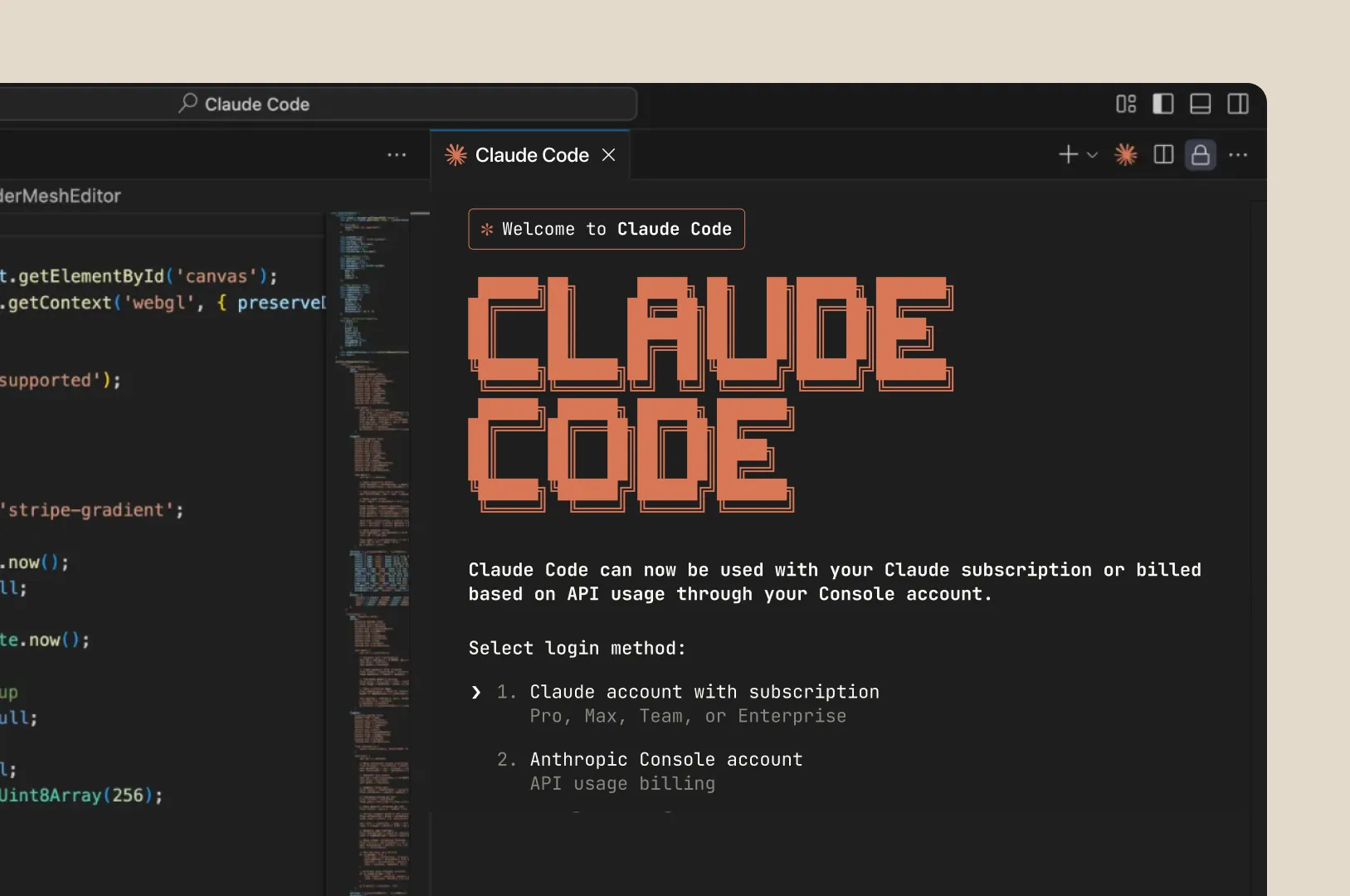1350x896 pixels.
Task: Toggle the primary side bar icon
Action: 1163,104
